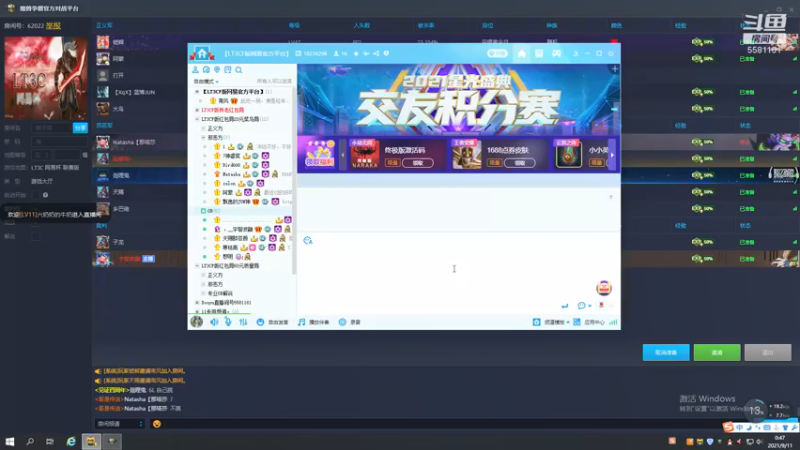Click the network signal strength icon

[613, 322]
